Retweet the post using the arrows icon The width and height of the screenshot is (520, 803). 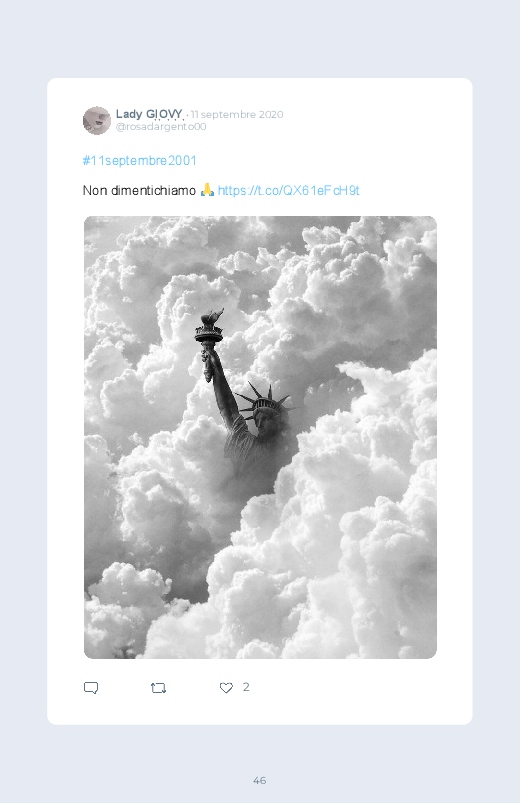(x=158, y=688)
